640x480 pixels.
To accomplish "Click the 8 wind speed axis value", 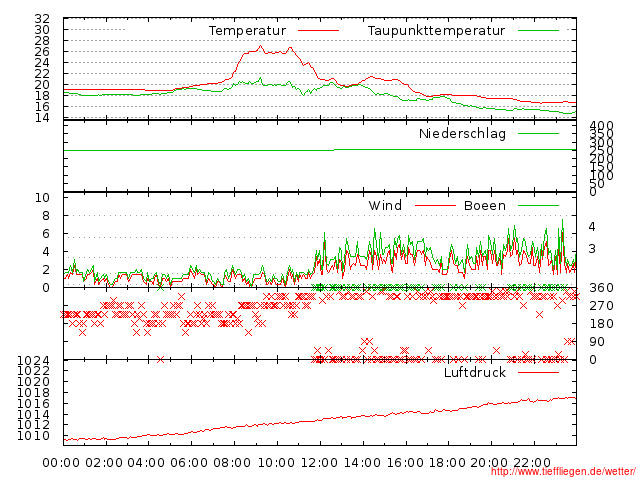I will point(46,216).
